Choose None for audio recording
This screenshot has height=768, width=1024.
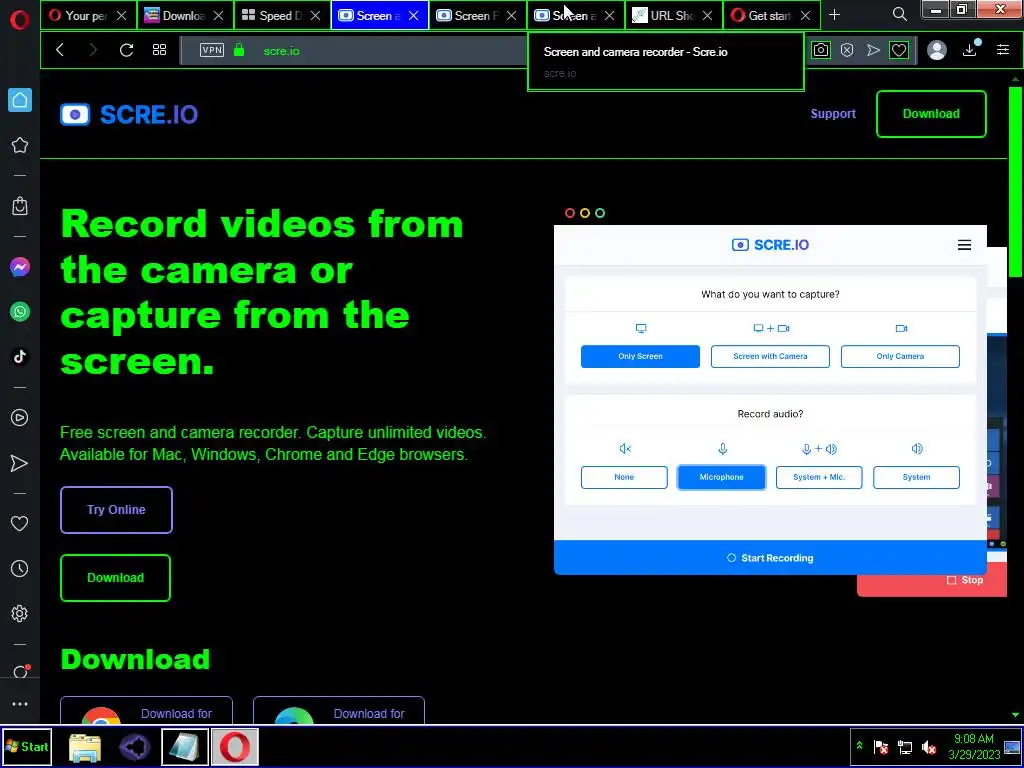624,477
